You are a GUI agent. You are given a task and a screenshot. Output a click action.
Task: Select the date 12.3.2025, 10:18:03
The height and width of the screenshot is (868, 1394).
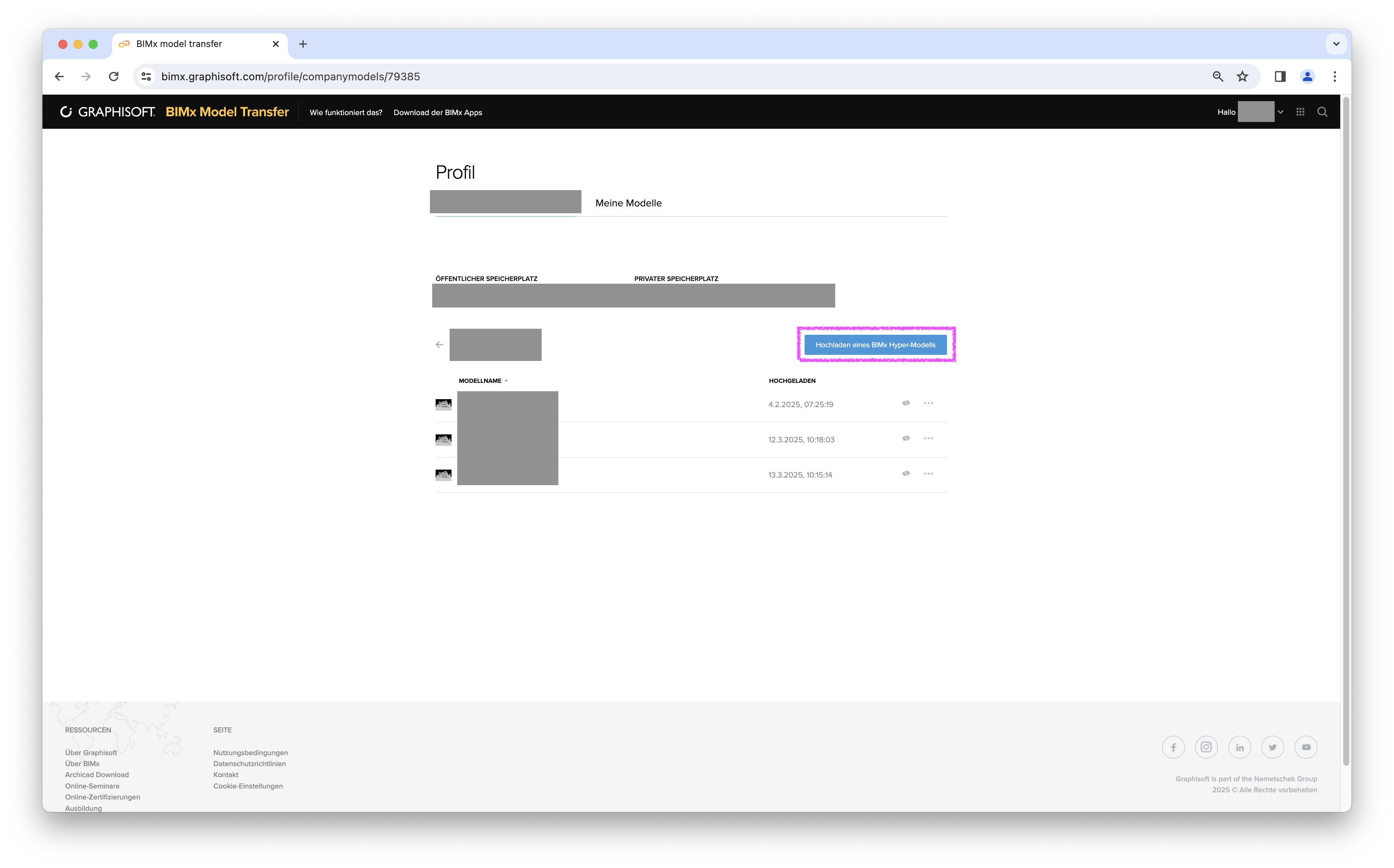(x=801, y=440)
